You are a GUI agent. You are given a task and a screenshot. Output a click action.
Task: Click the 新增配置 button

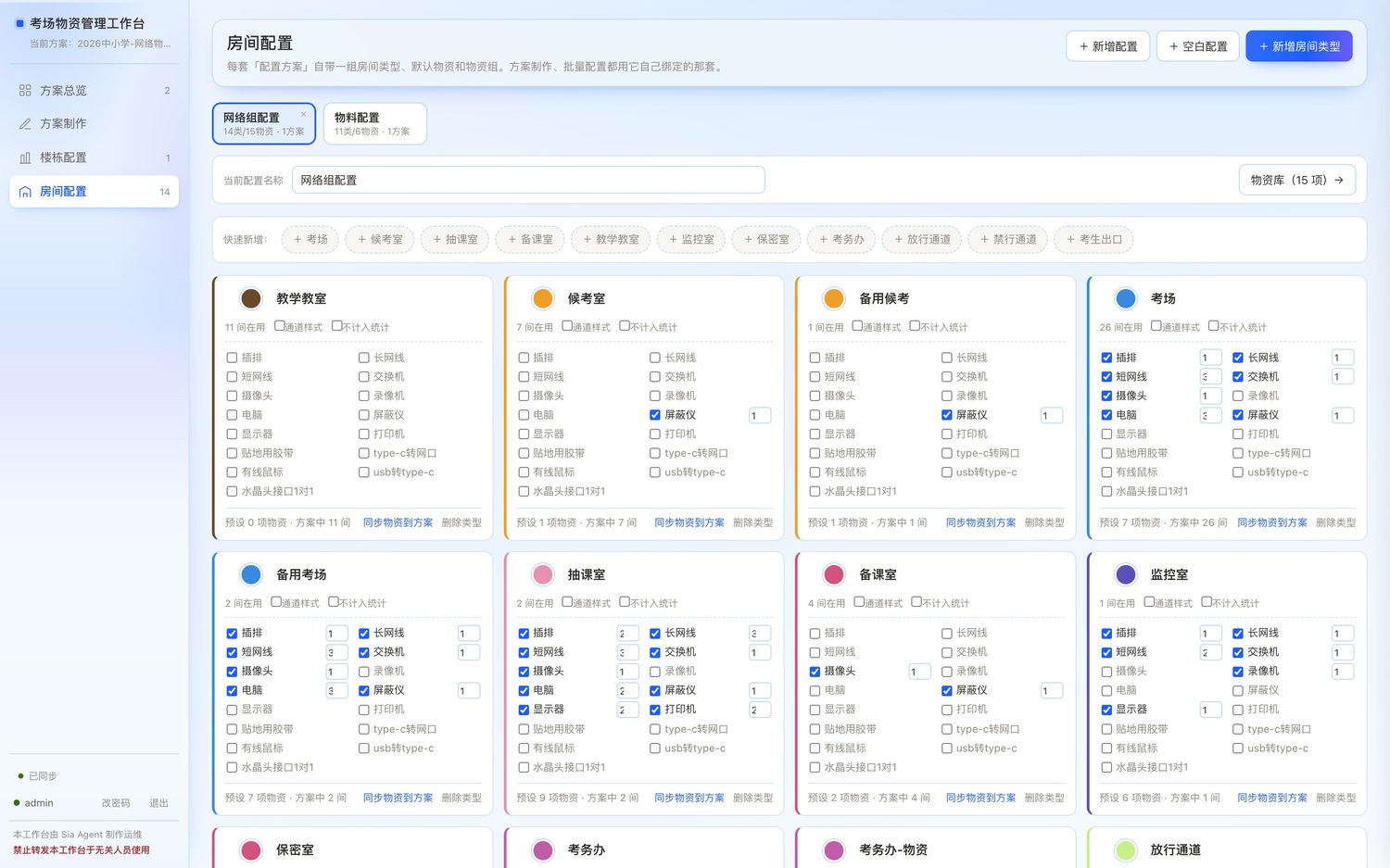click(1108, 46)
